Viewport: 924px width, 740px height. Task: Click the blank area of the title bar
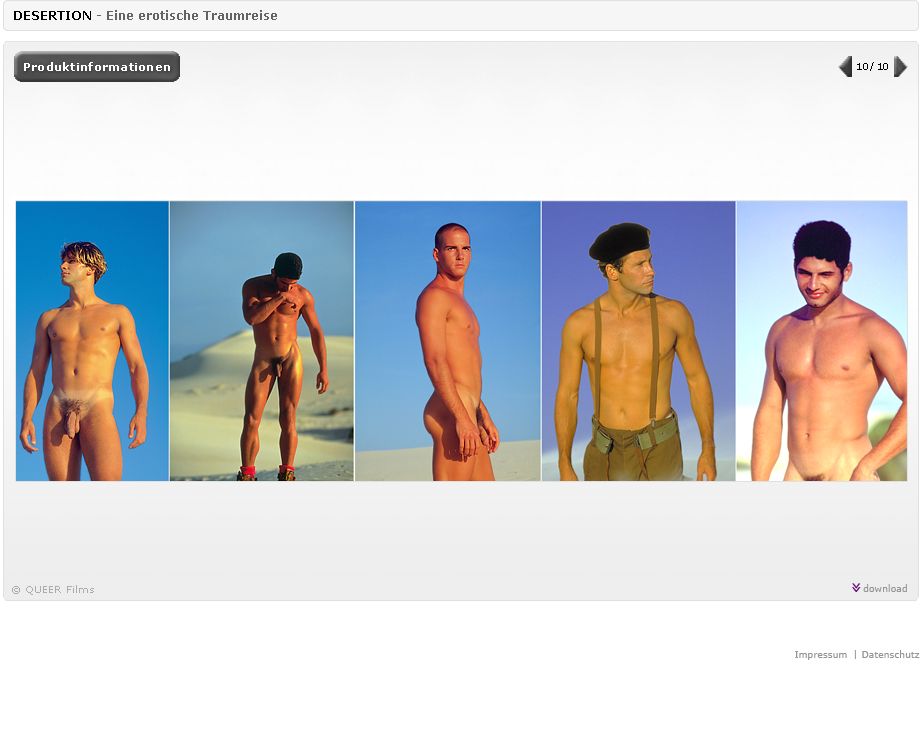click(600, 16)
